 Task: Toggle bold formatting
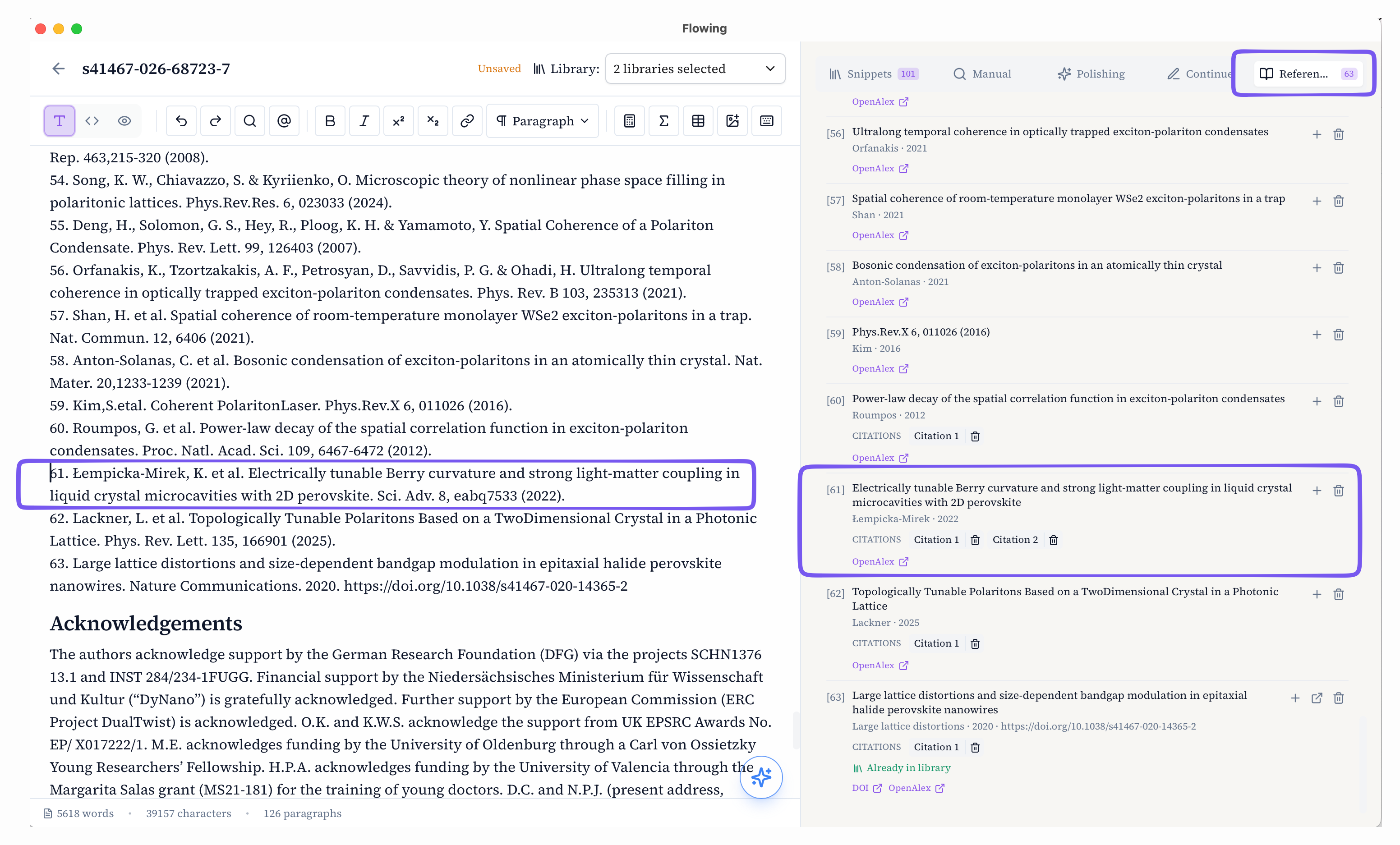point(330,121)
